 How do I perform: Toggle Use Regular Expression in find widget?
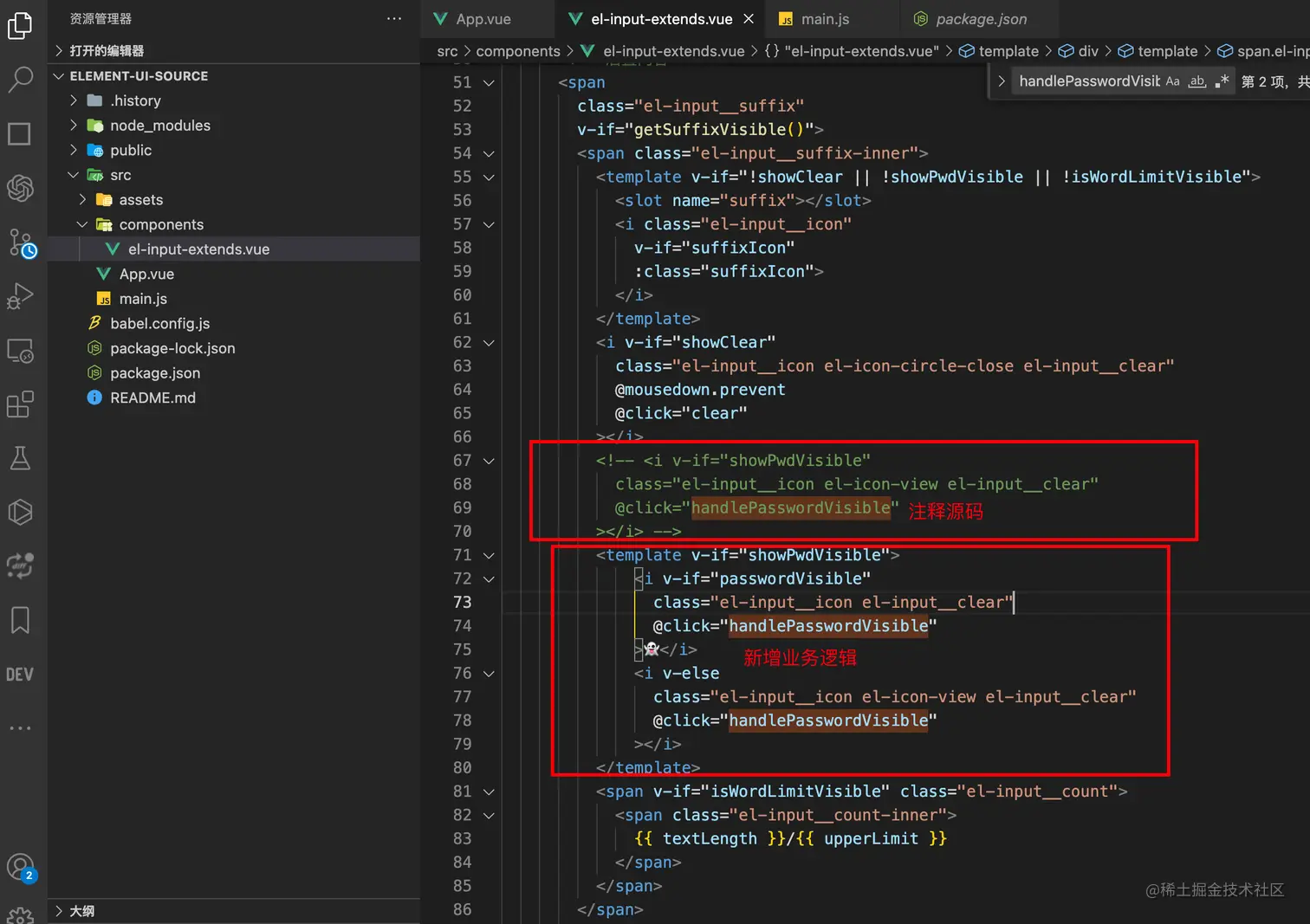point(1222,81)
